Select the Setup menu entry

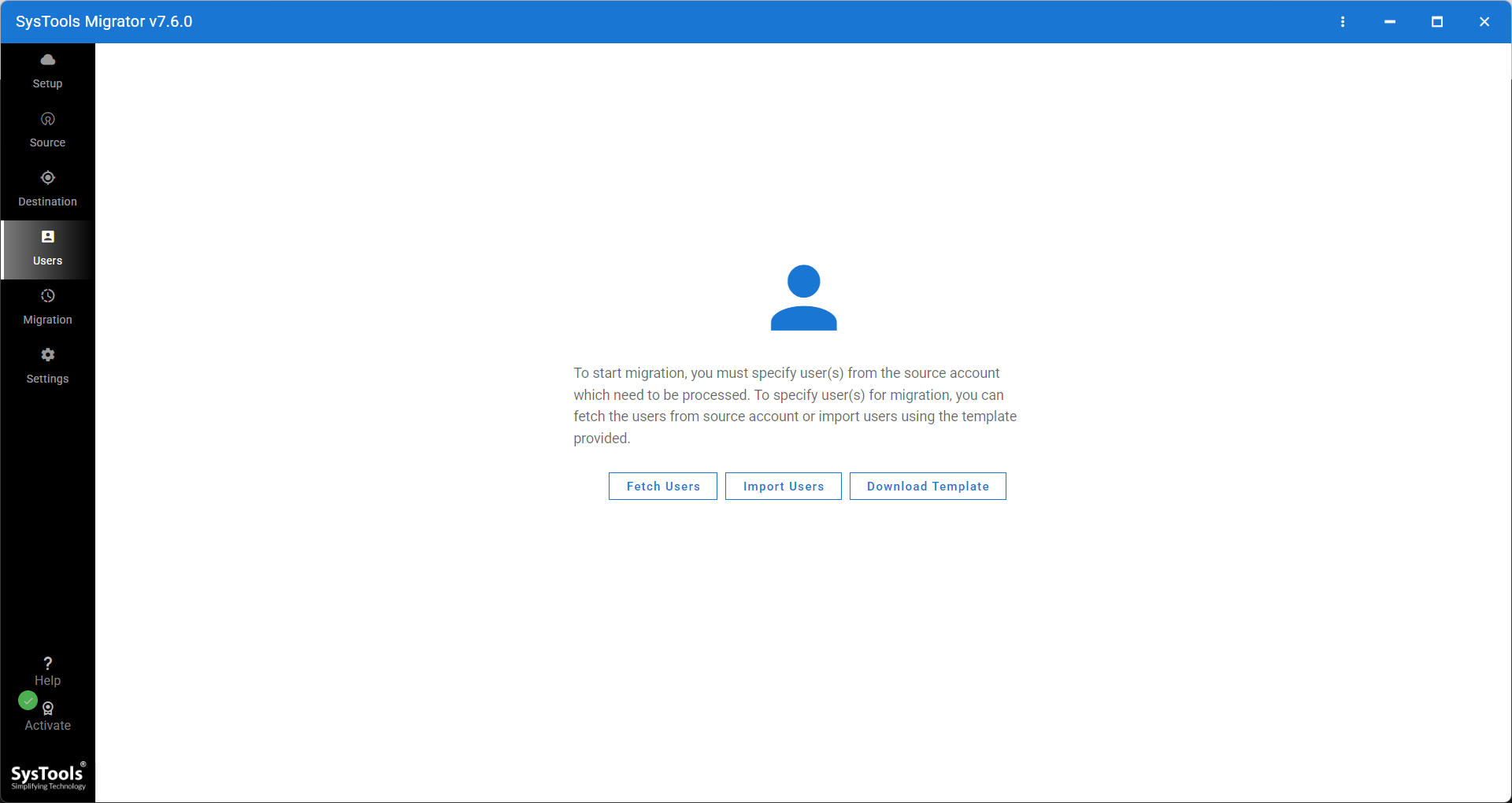point(47,71)
